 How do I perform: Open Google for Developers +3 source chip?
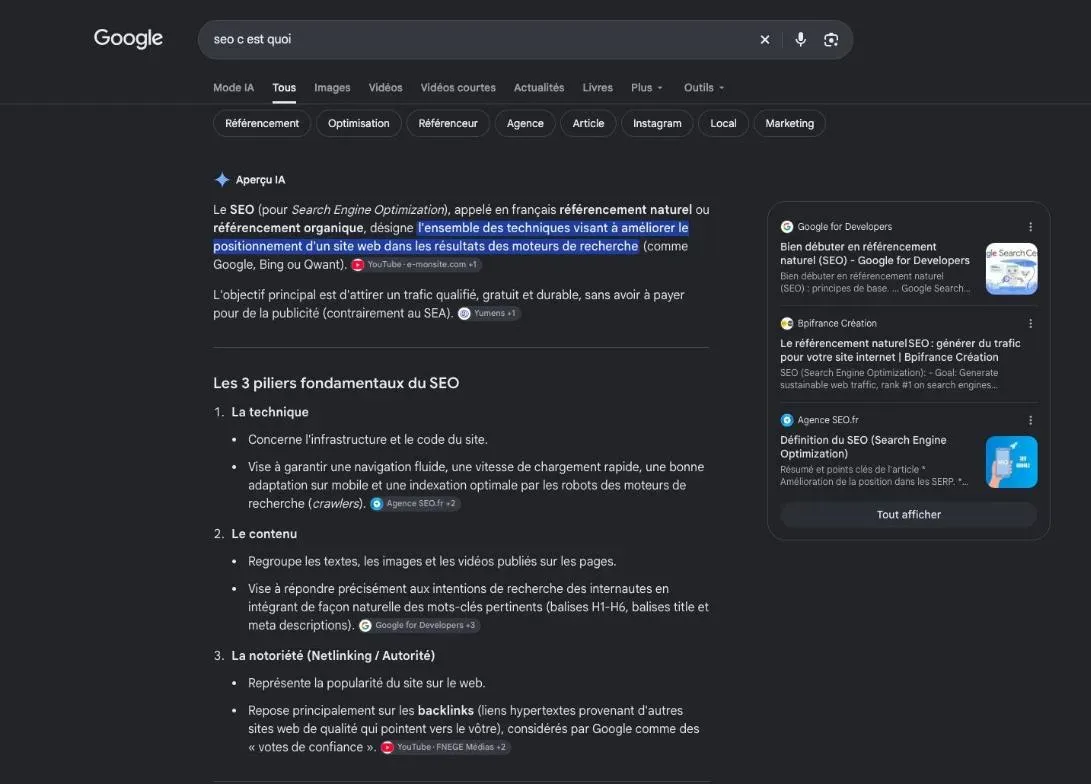tap(419, 625)
